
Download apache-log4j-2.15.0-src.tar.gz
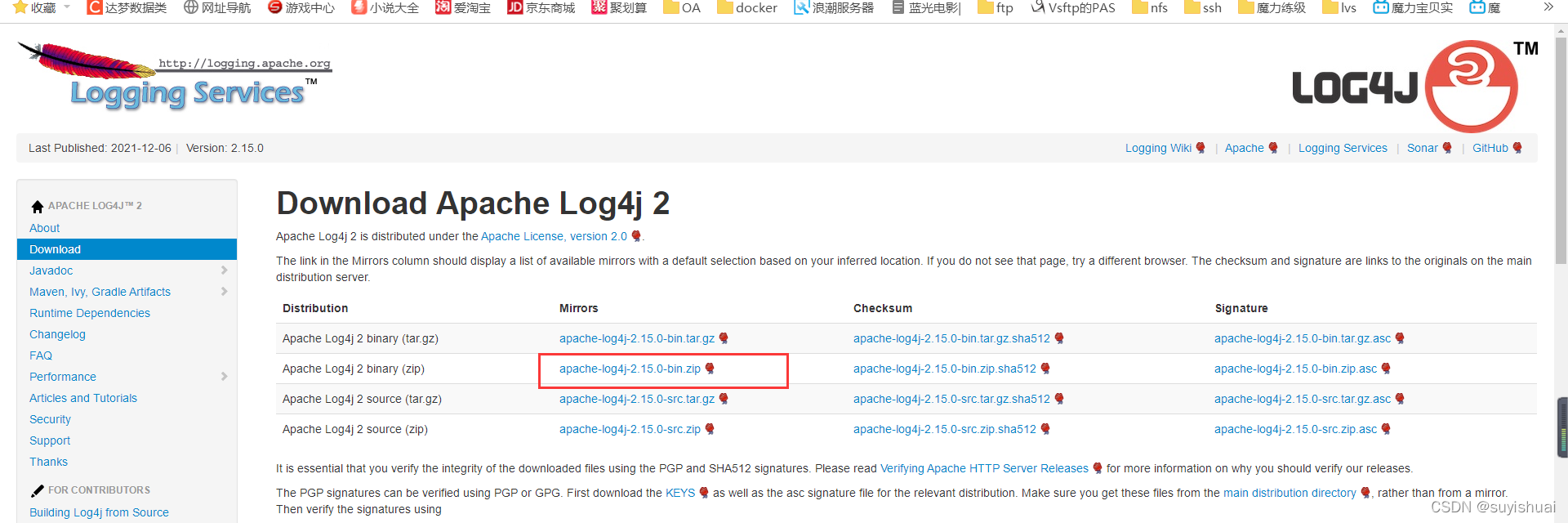637,399
